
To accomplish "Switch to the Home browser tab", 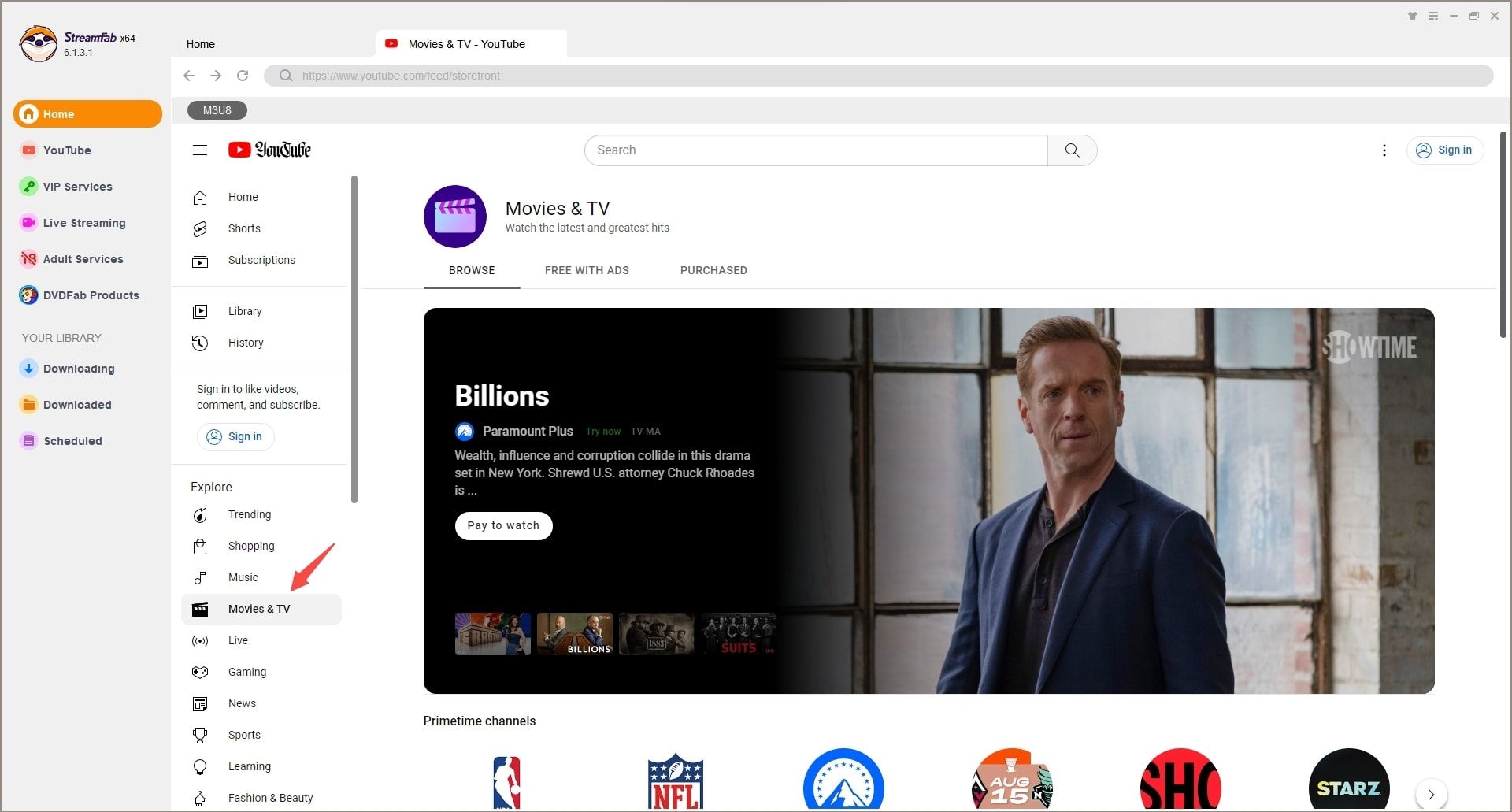I will click(201, 44).
